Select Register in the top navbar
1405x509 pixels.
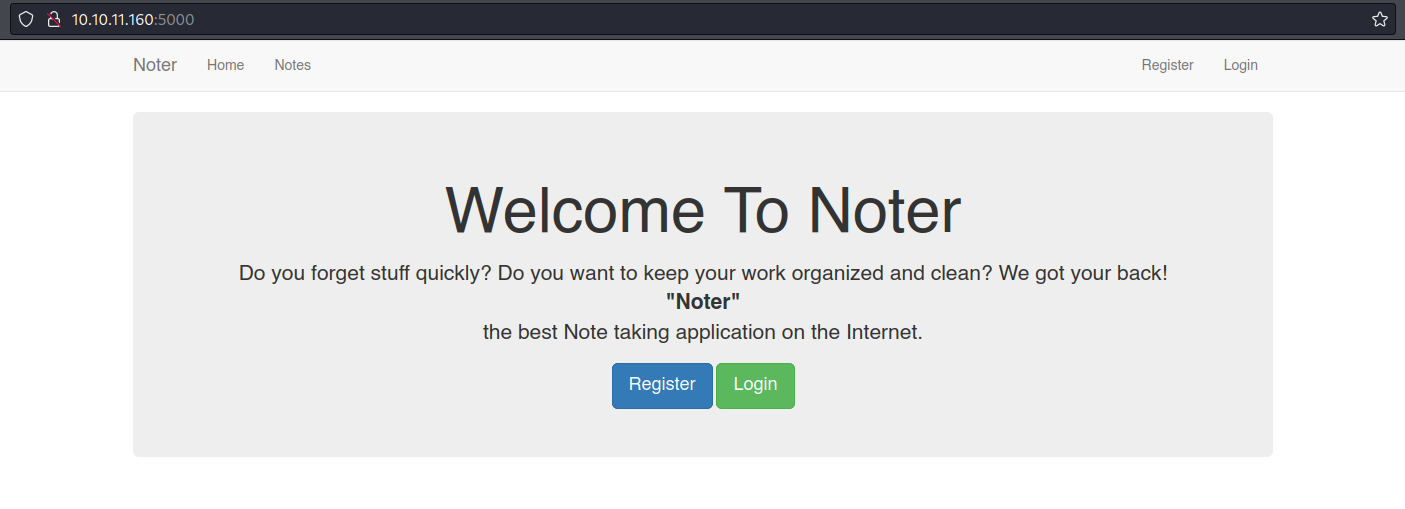click(1167, 65)
